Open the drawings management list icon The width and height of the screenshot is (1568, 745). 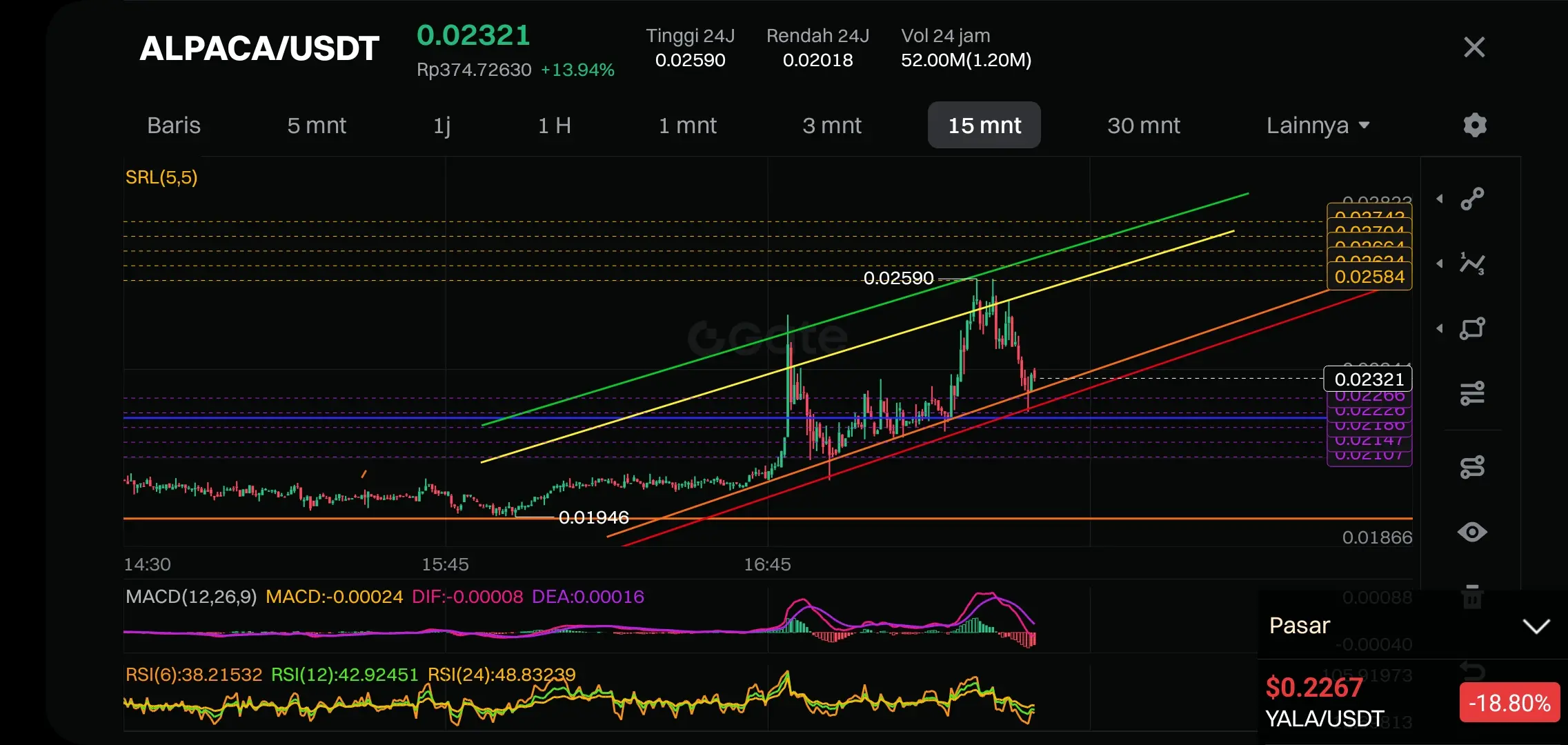click(x=1472, y=467)
